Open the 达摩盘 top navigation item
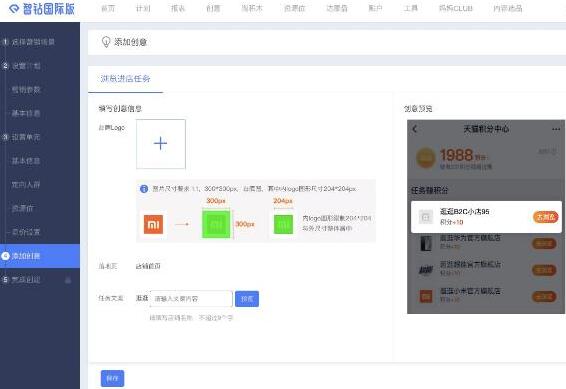 (x=337, y=8)
